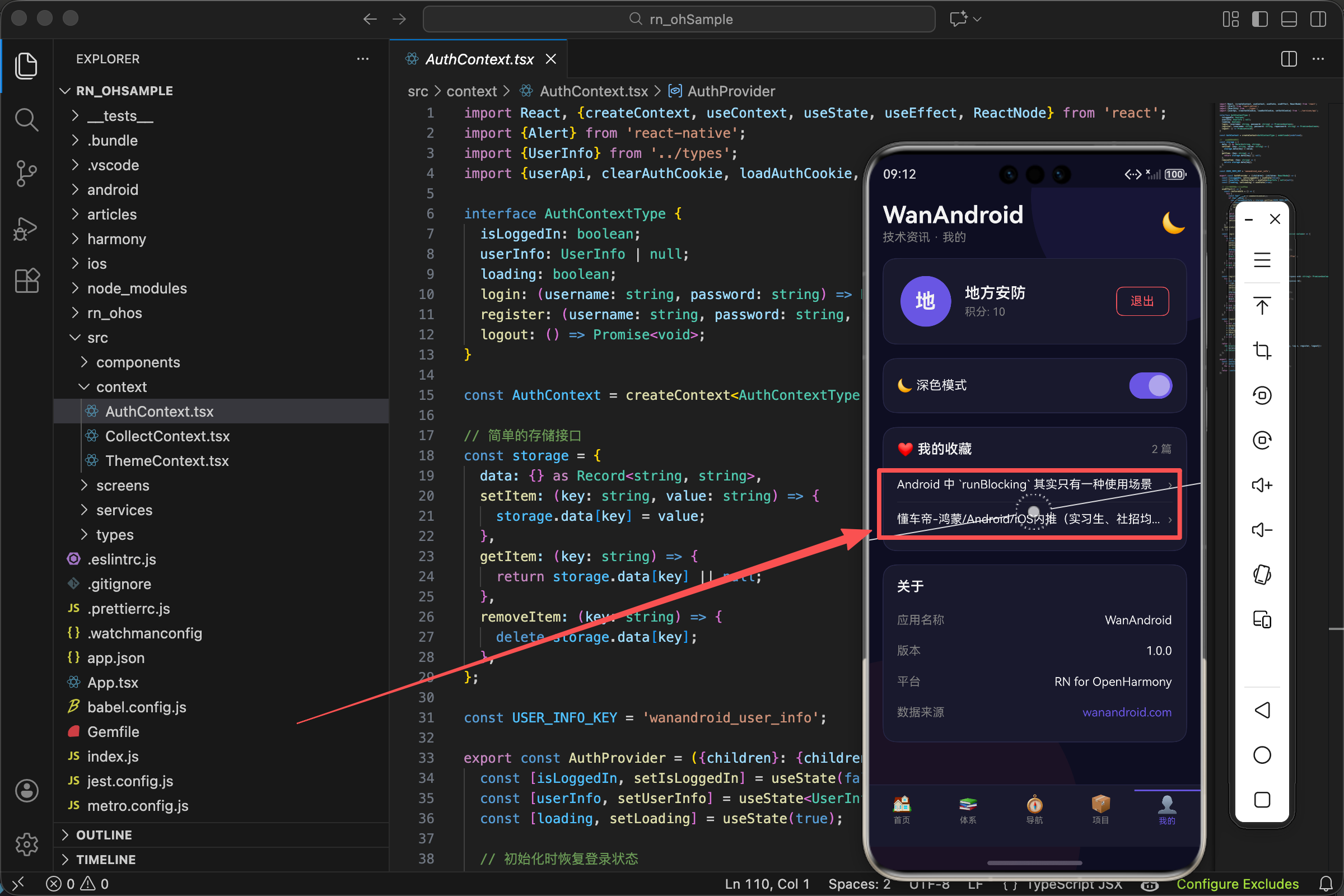Click the problems count in status bar
Screen dimensions: 1344x896
tap(78, 884)
